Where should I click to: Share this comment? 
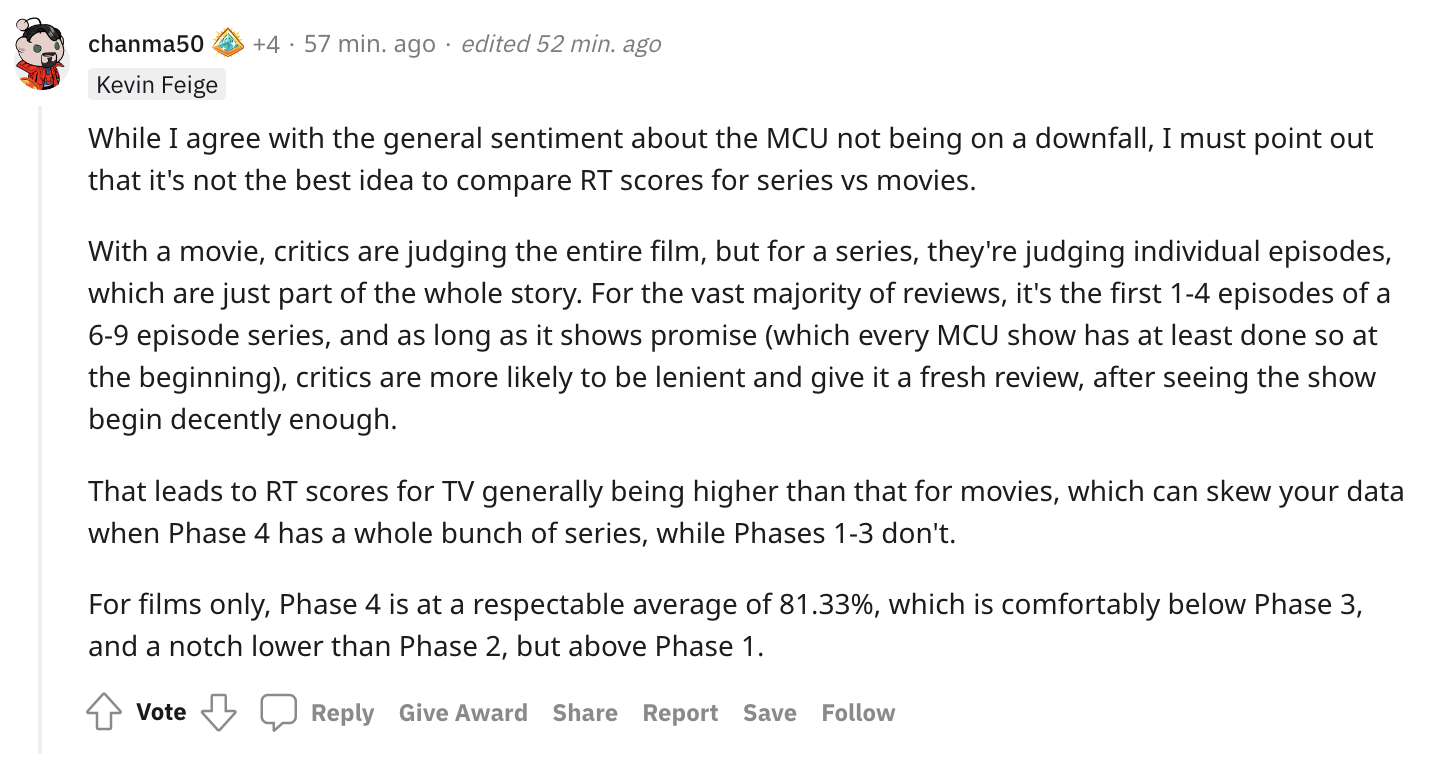click(x=584, y=713)
